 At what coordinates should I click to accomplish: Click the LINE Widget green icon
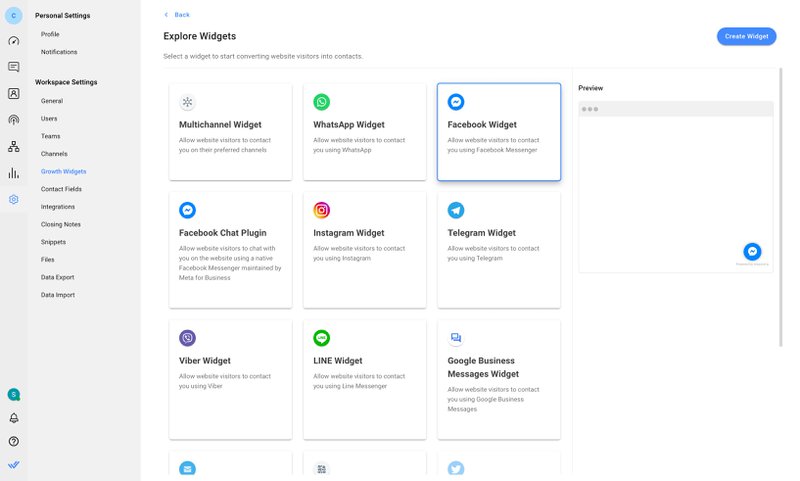pos(321,338)
